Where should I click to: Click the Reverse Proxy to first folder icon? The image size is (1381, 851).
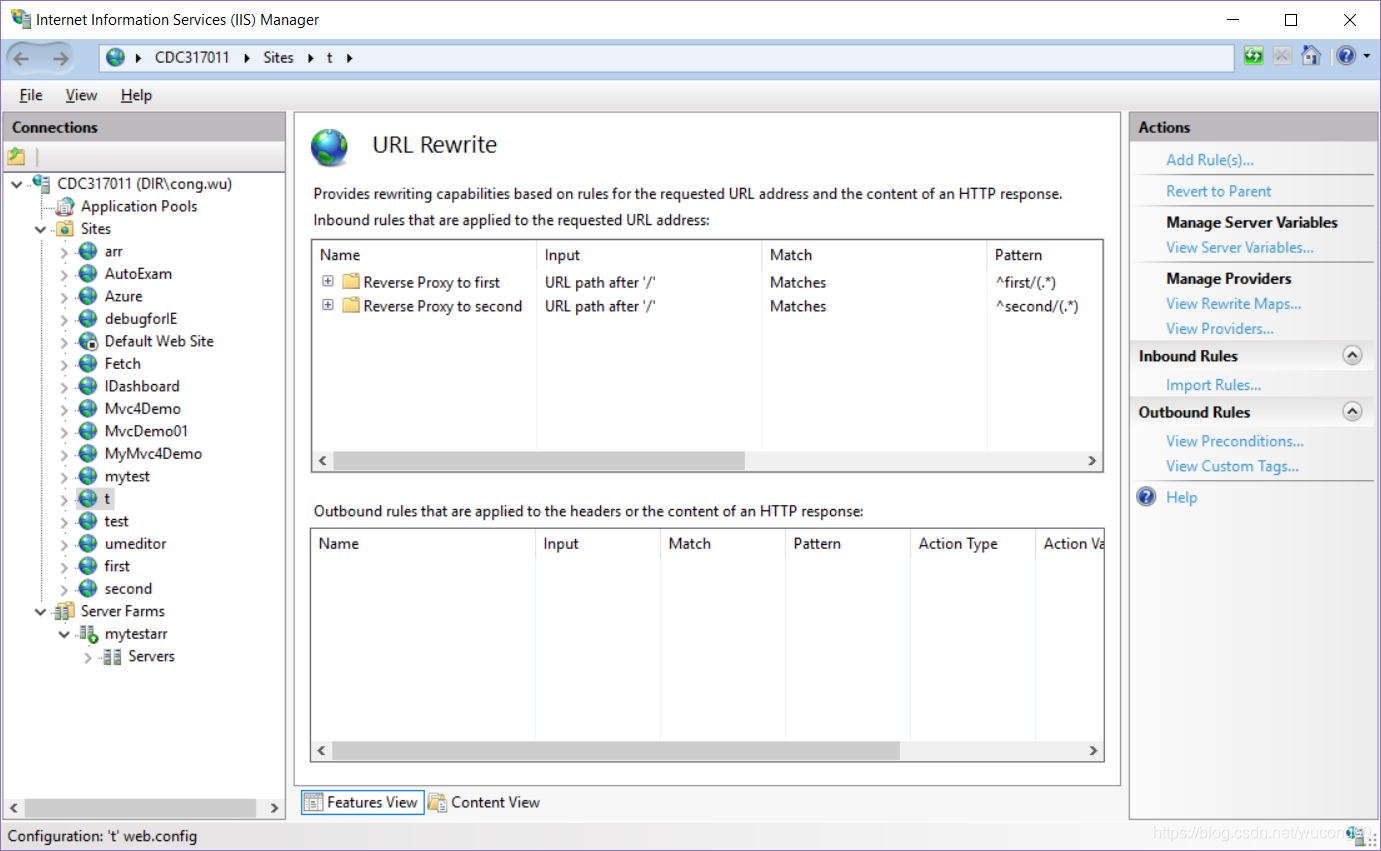[x=350, y=282]
